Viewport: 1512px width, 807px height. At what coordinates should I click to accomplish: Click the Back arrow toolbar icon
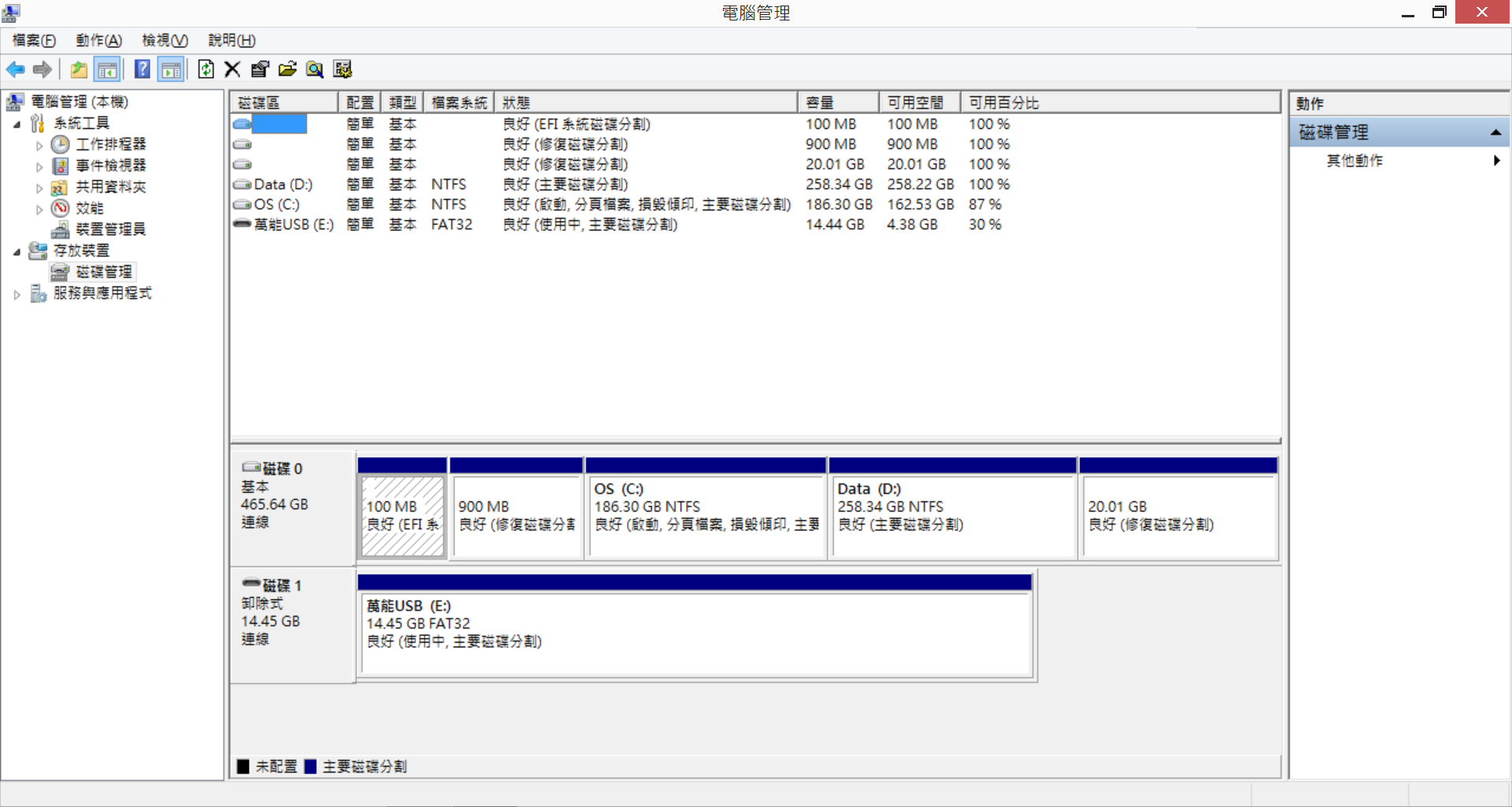point(15,69)
